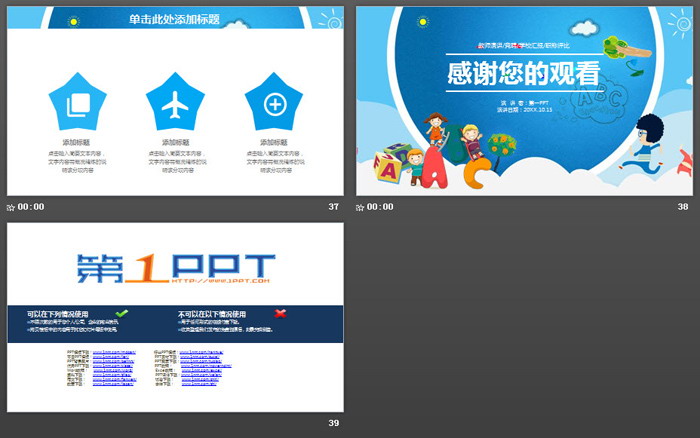
Task: Click the transition star icon under slide 37
Action: 11,207
